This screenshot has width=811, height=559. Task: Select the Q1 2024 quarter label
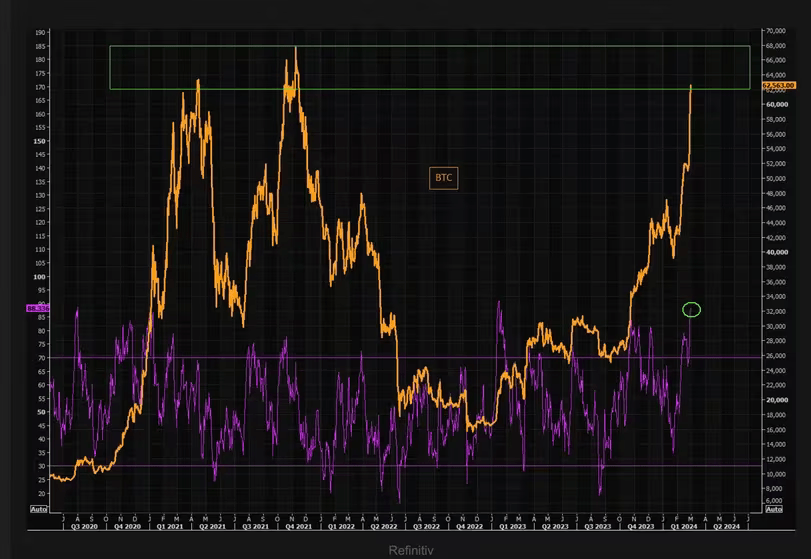684,526
